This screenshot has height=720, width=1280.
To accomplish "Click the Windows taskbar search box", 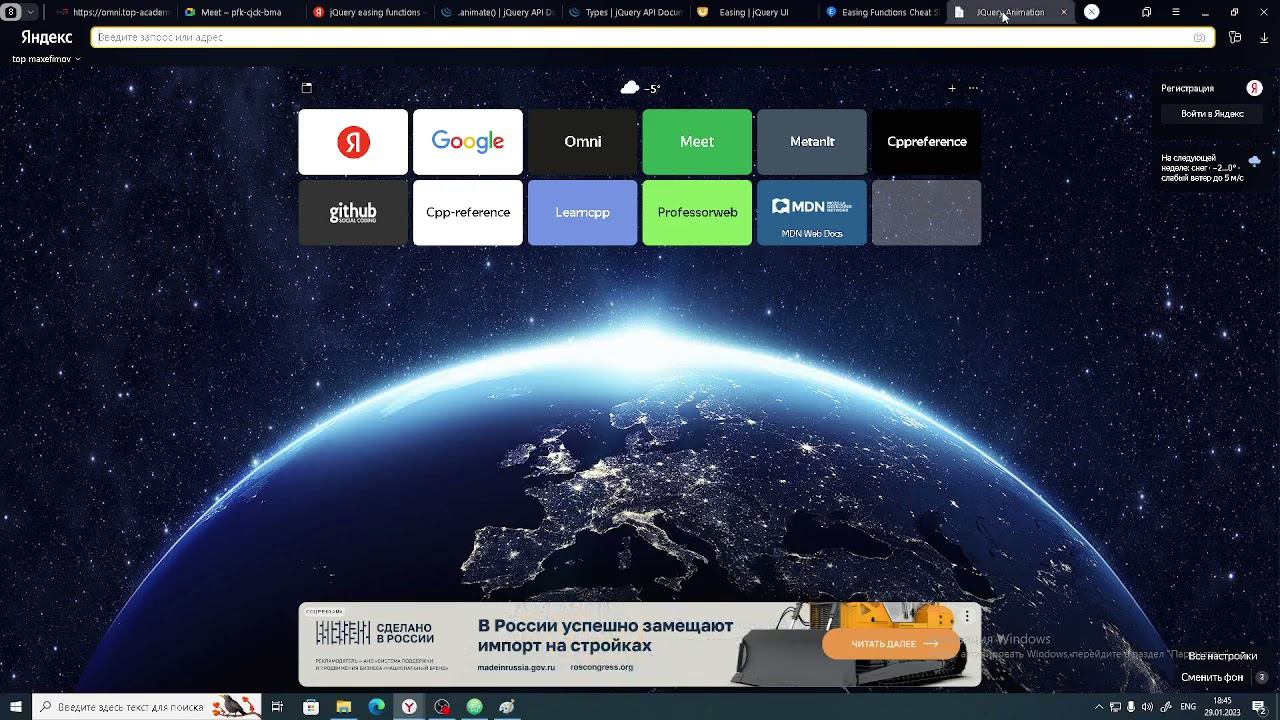I will pos(147,707).
